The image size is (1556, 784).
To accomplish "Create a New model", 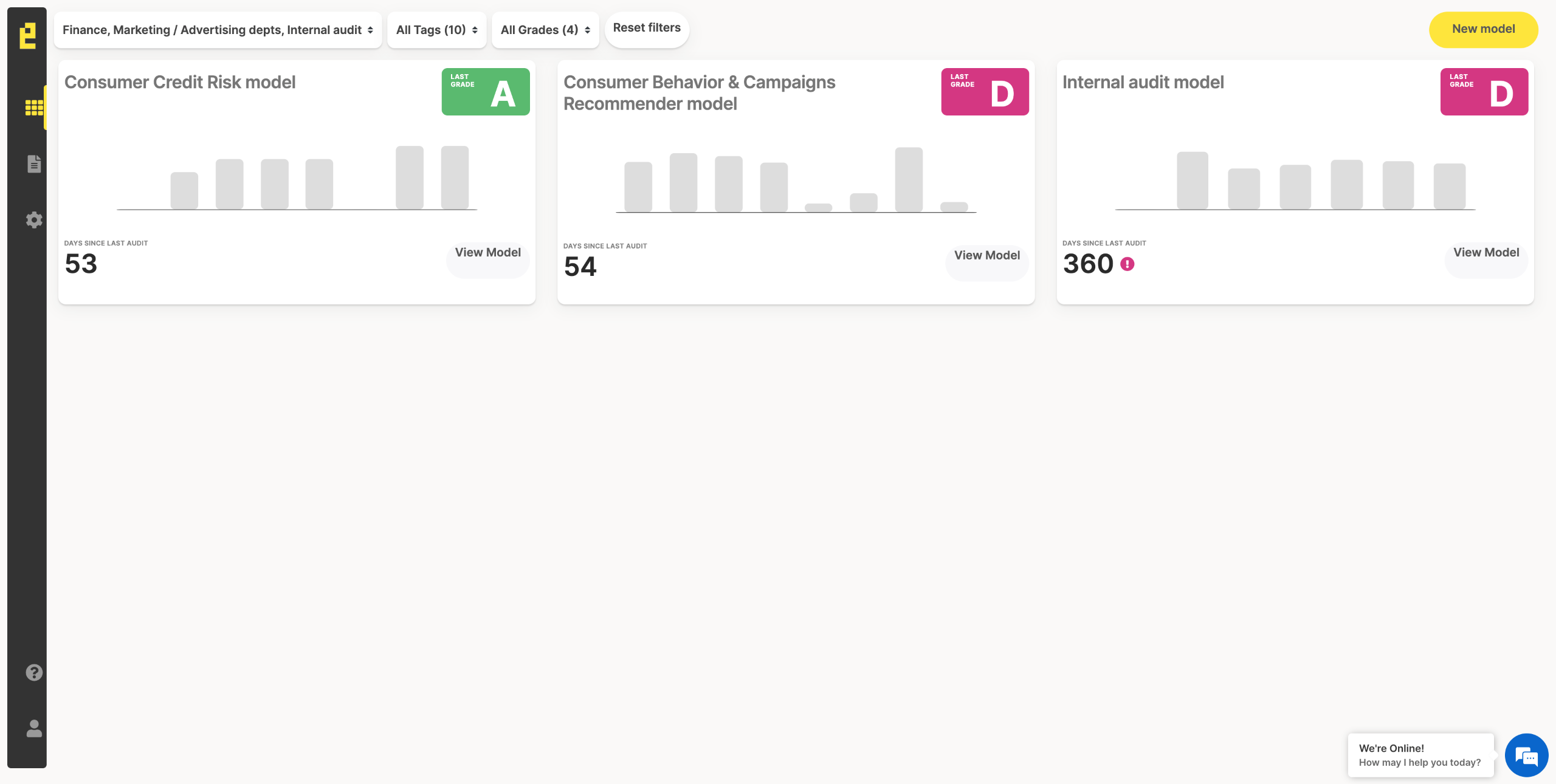I will pos(1483,29).
